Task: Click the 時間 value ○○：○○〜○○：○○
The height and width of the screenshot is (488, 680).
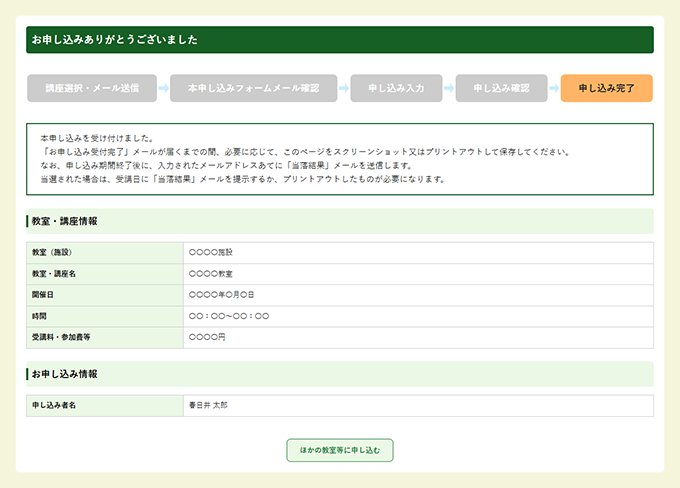Action: point(228,316)
